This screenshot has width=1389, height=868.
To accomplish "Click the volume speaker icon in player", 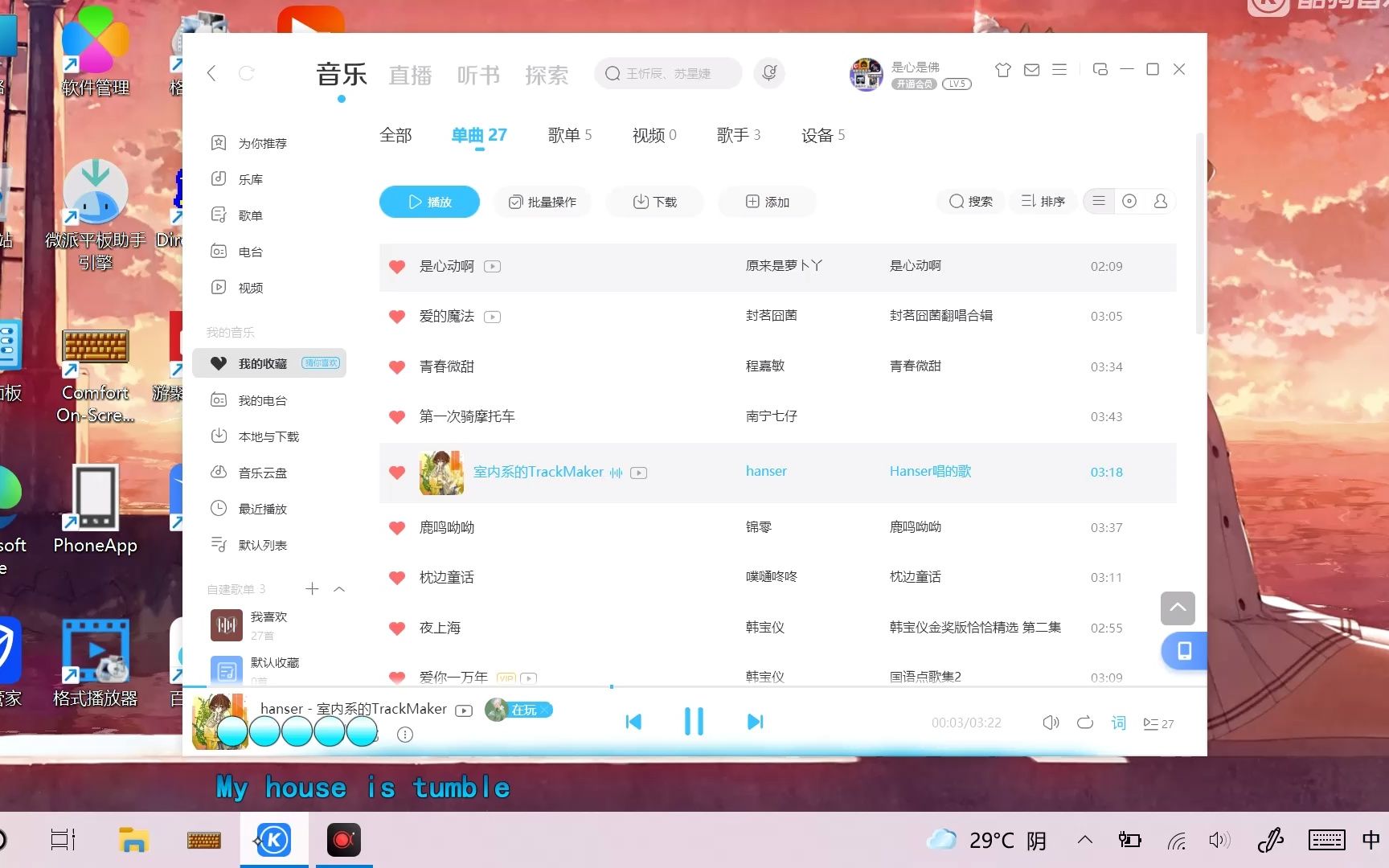I will tap(1051, 723).
